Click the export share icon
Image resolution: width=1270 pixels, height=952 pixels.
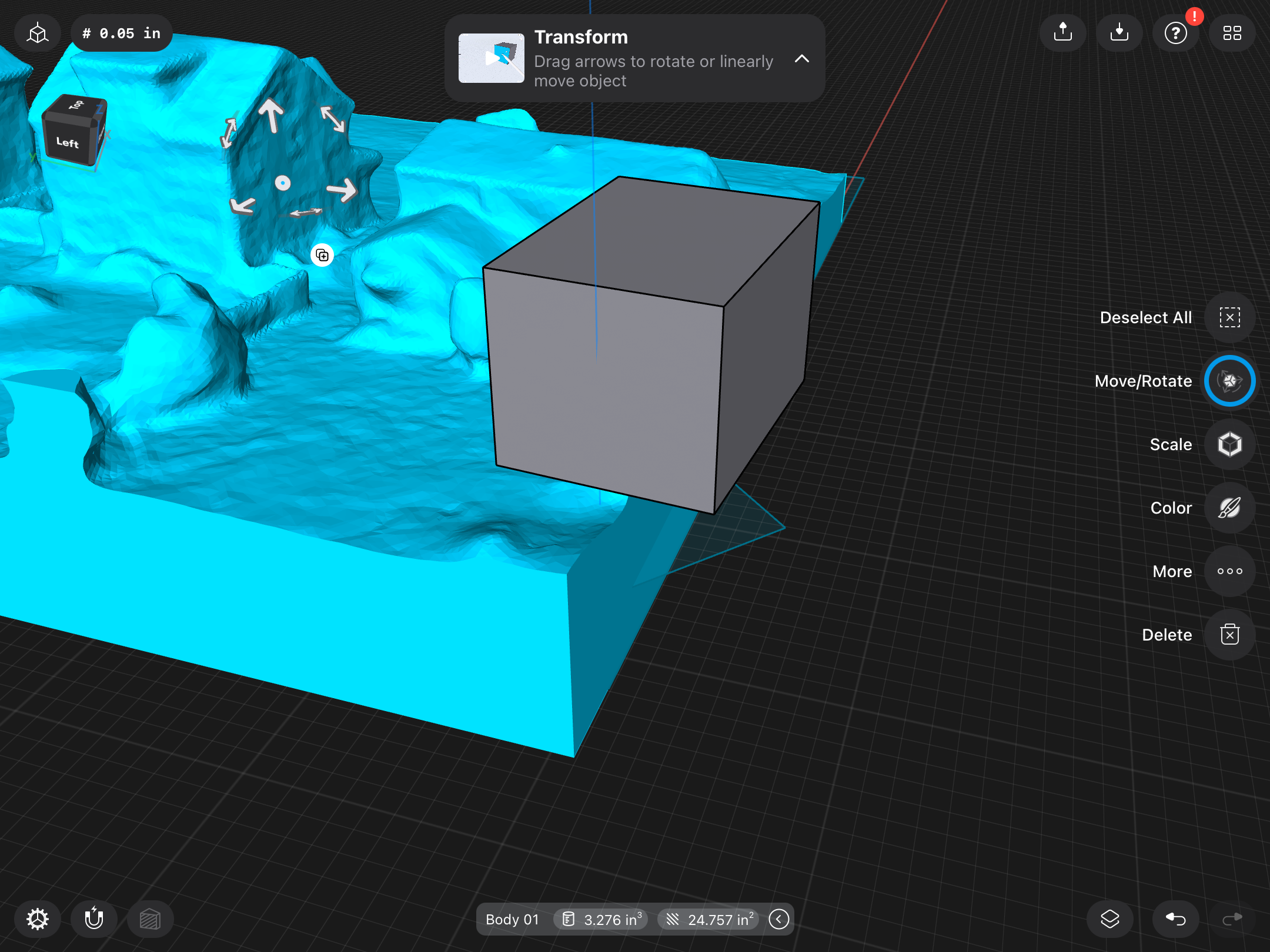(x=1062, y=32)
